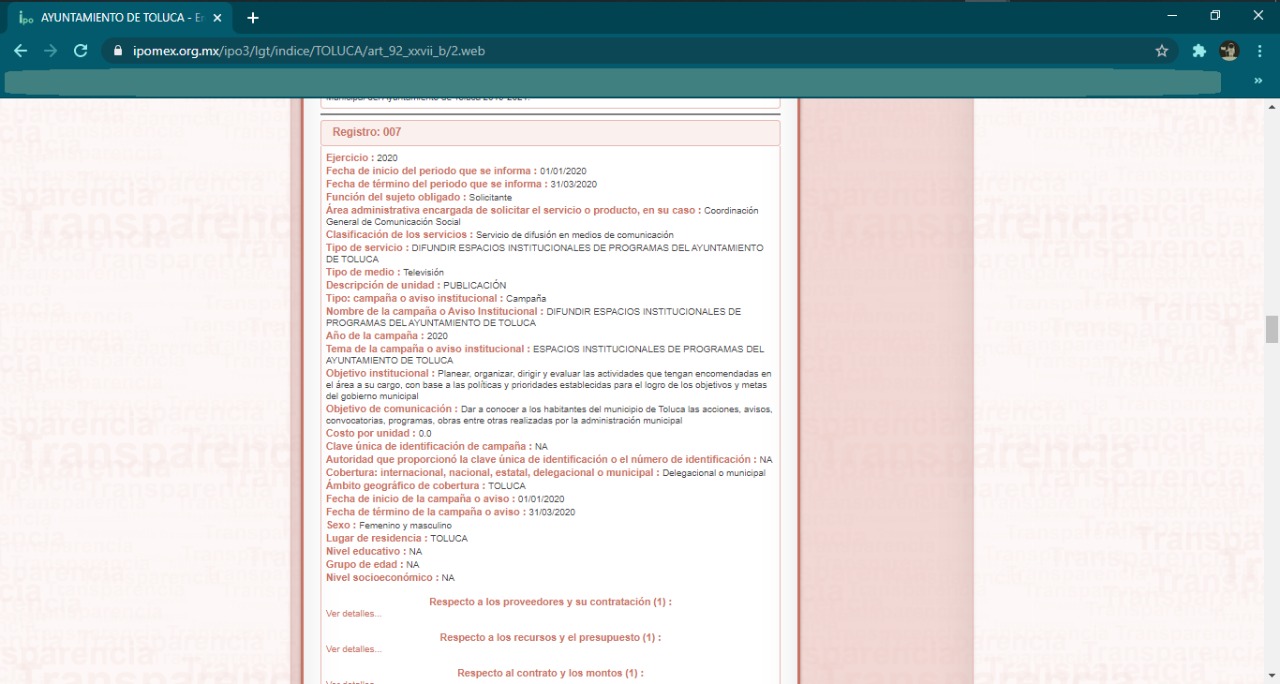Click the 'Nivel educativo' label
This screenshot has width=1280, height=684.
coord(365,551)
